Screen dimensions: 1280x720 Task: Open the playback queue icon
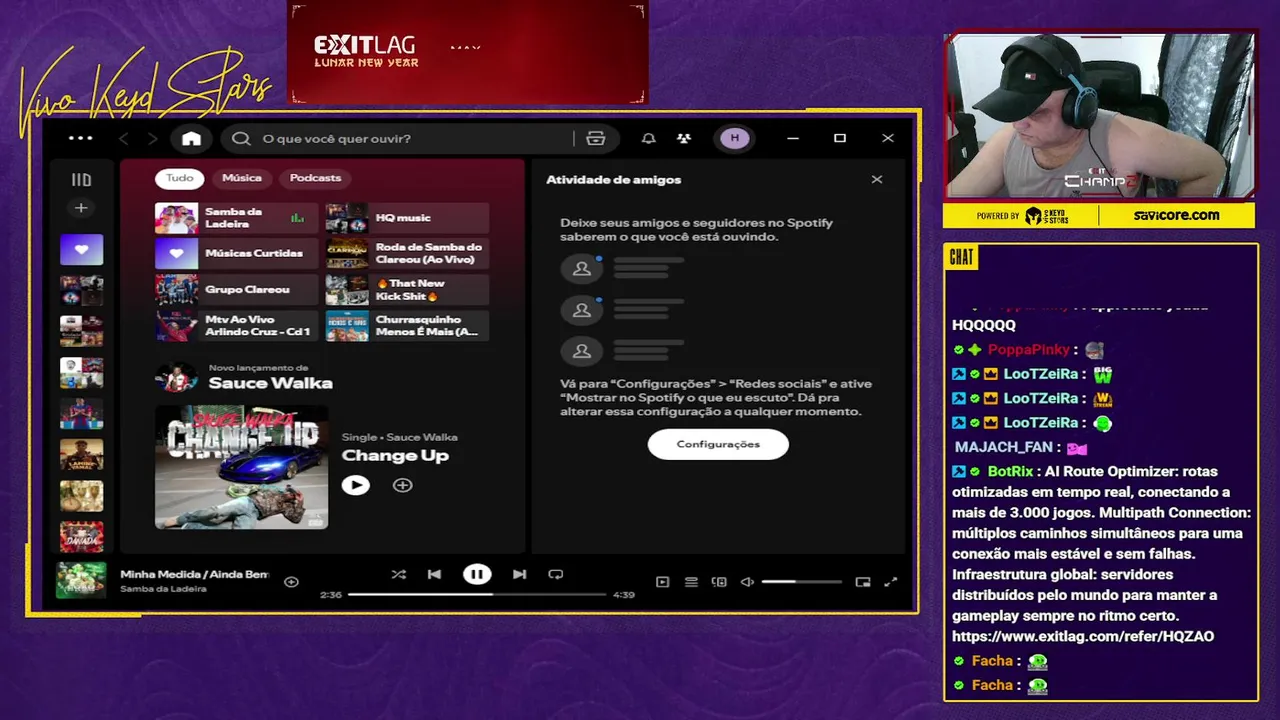pyautogui.click(x=691, y=582)
